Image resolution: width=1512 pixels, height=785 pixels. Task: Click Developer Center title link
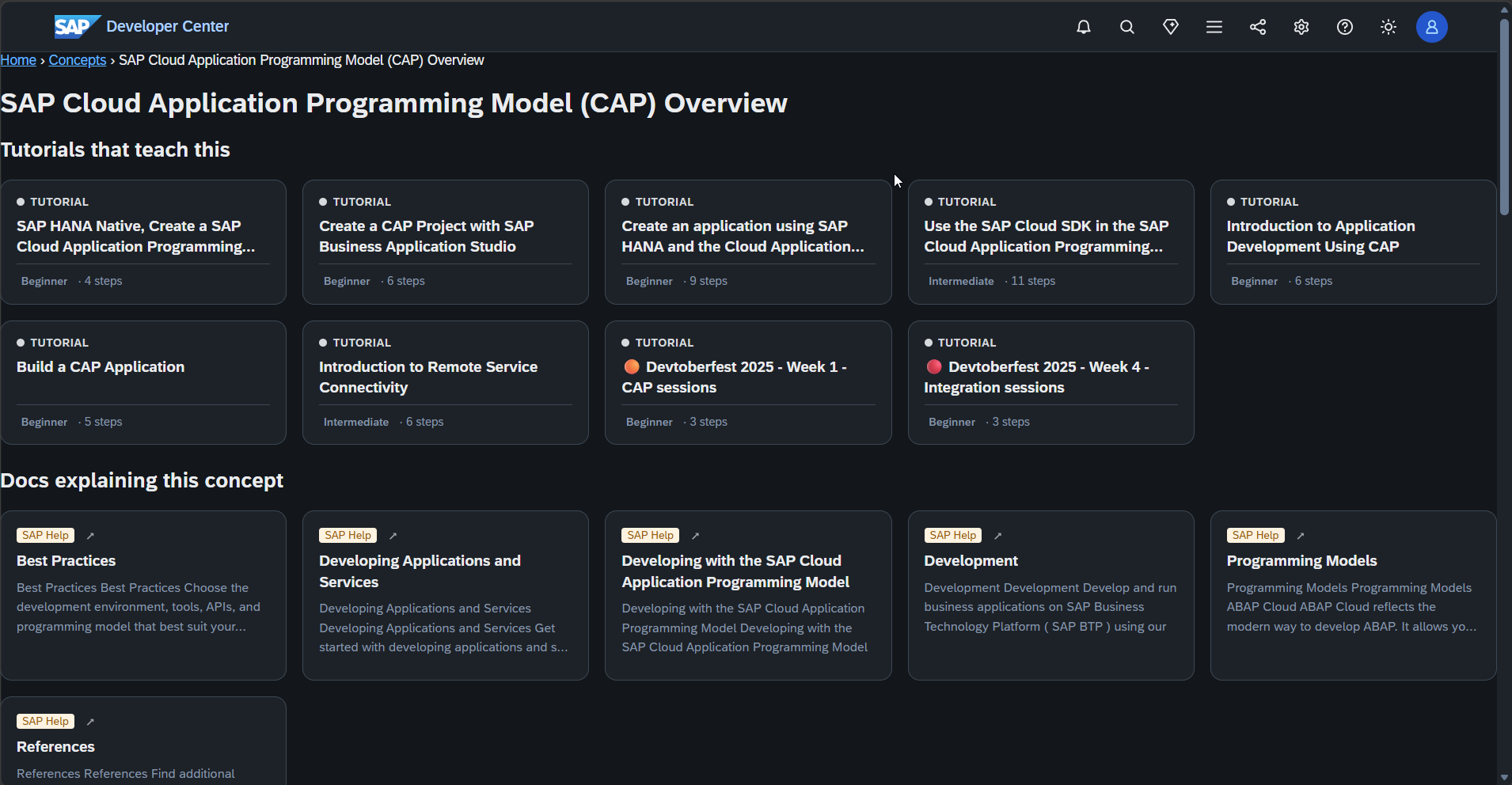168,26
